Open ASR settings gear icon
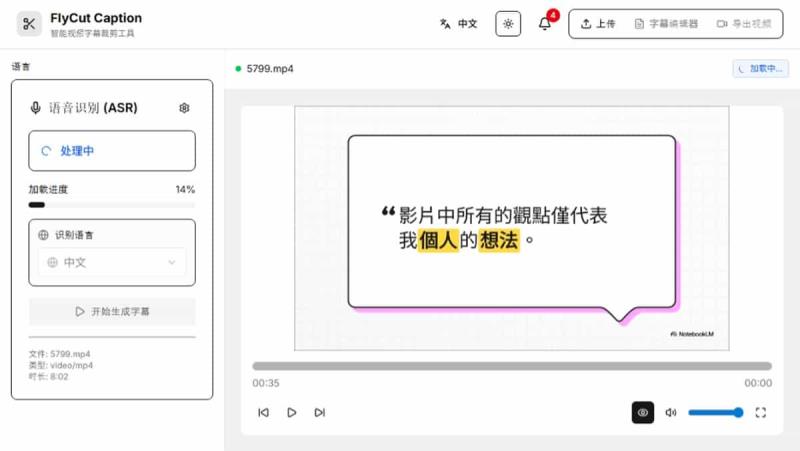This screenshot has height=451, width=800. pyautogui.click(x=184, y=108)
